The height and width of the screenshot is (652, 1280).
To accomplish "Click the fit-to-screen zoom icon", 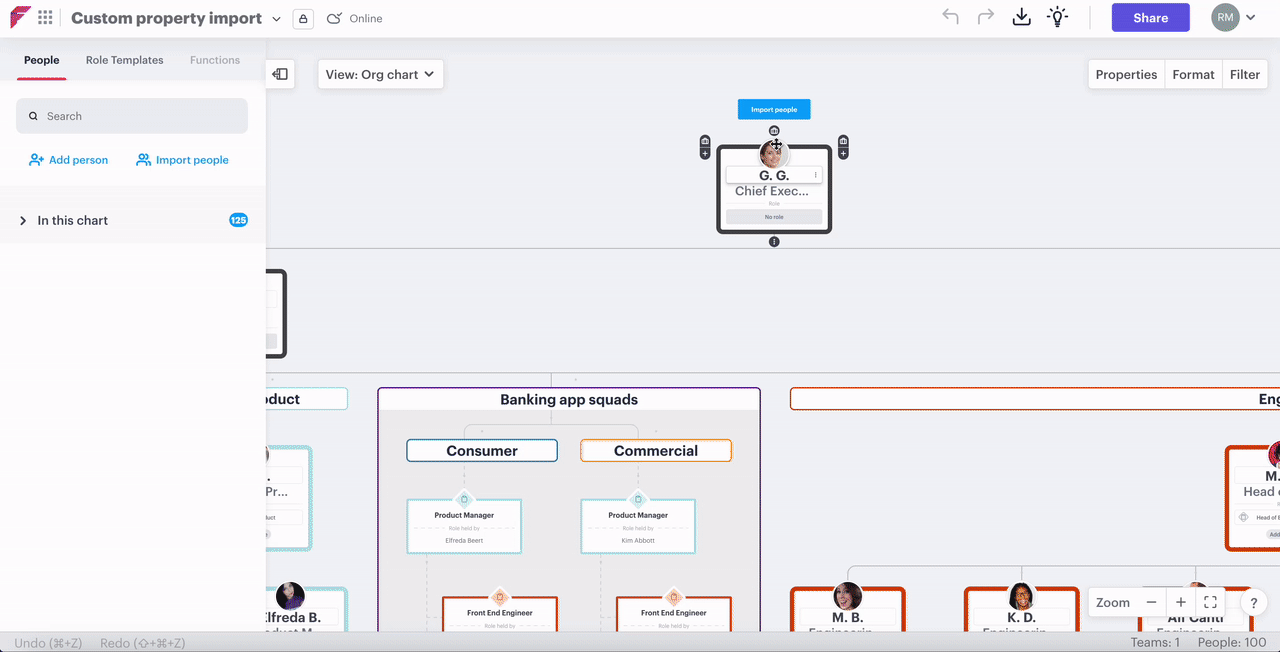I will click(1210, 602).
